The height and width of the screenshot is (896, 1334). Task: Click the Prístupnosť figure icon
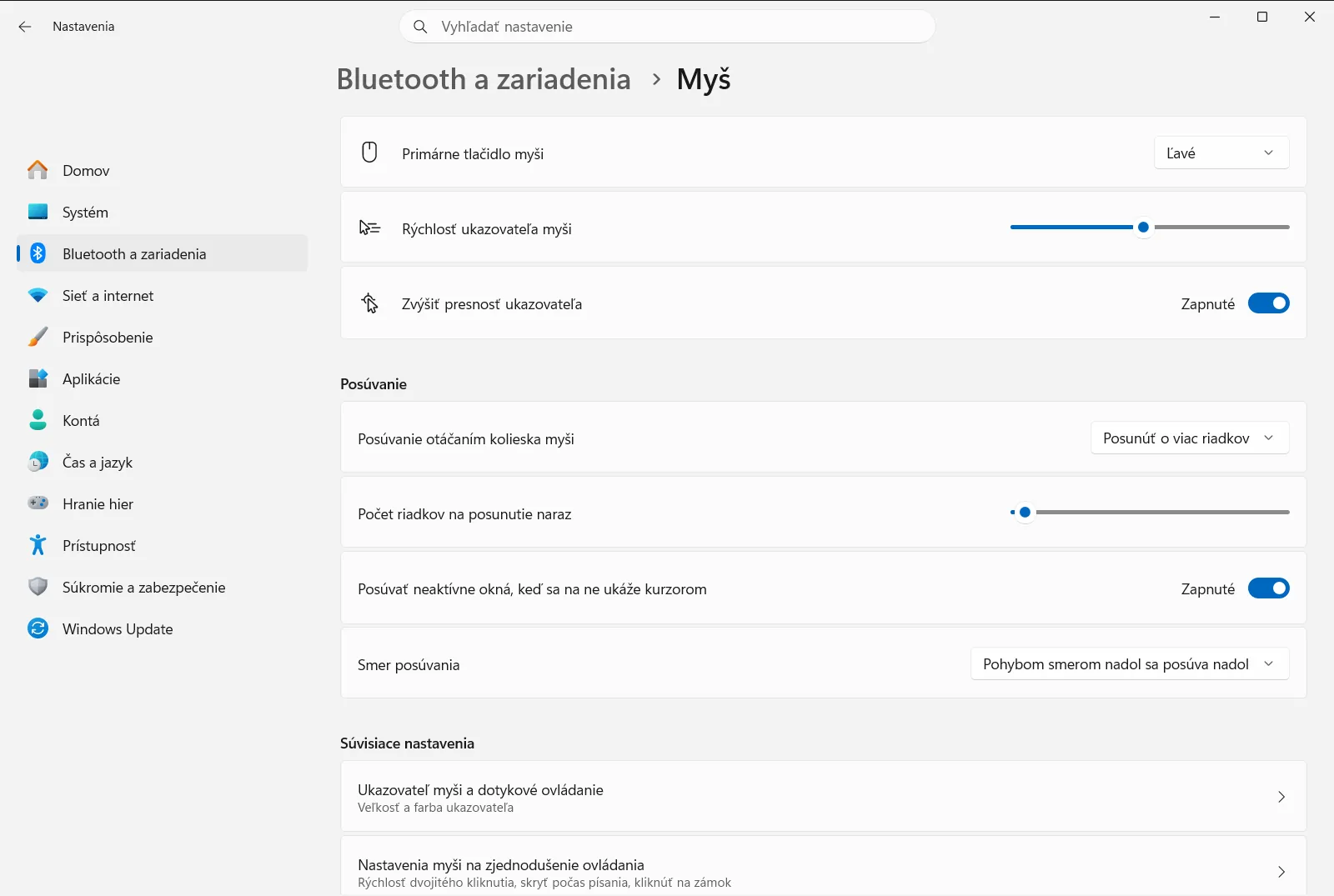(38, 545)
